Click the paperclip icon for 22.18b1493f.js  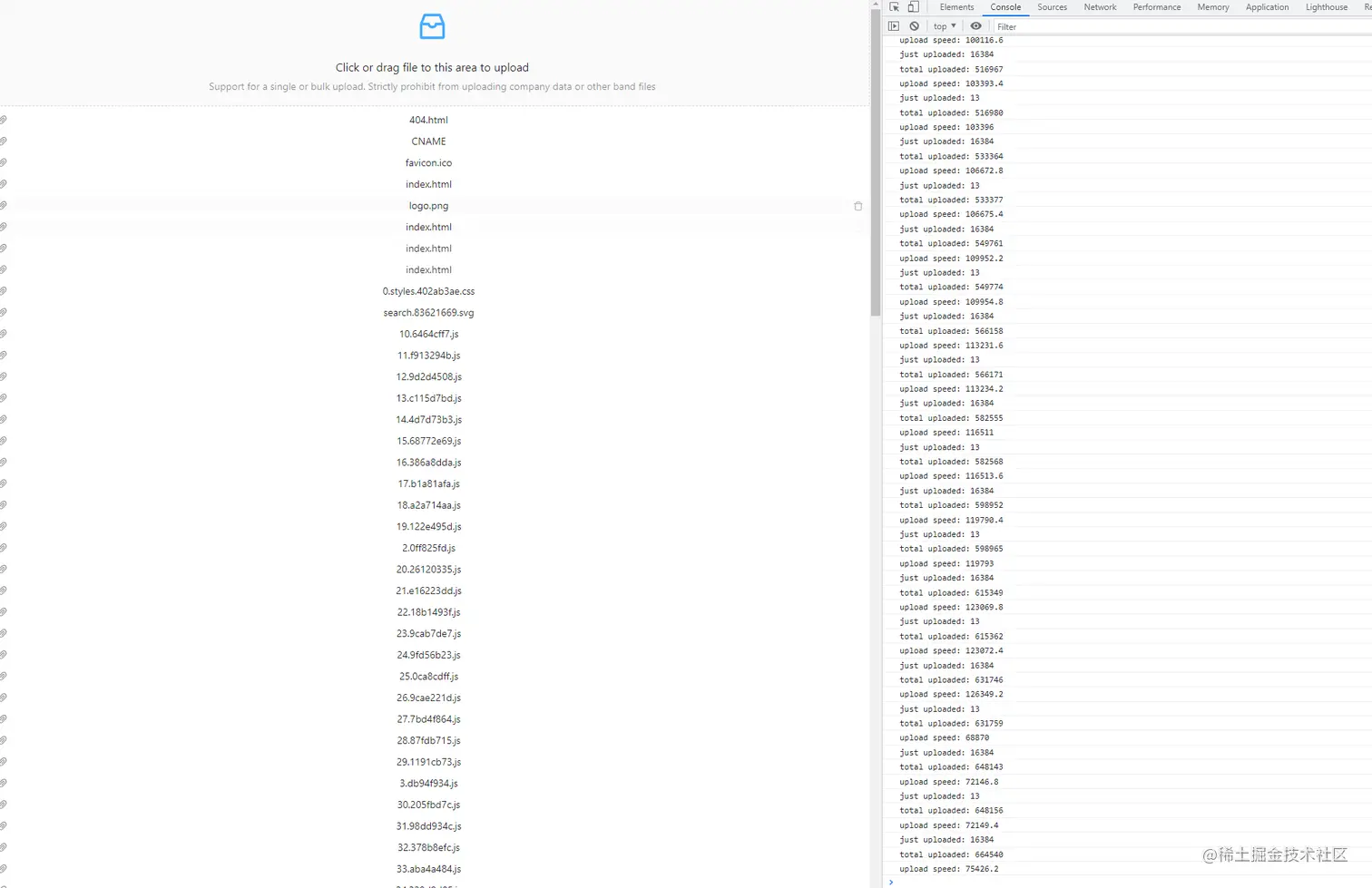coord(4,612)
